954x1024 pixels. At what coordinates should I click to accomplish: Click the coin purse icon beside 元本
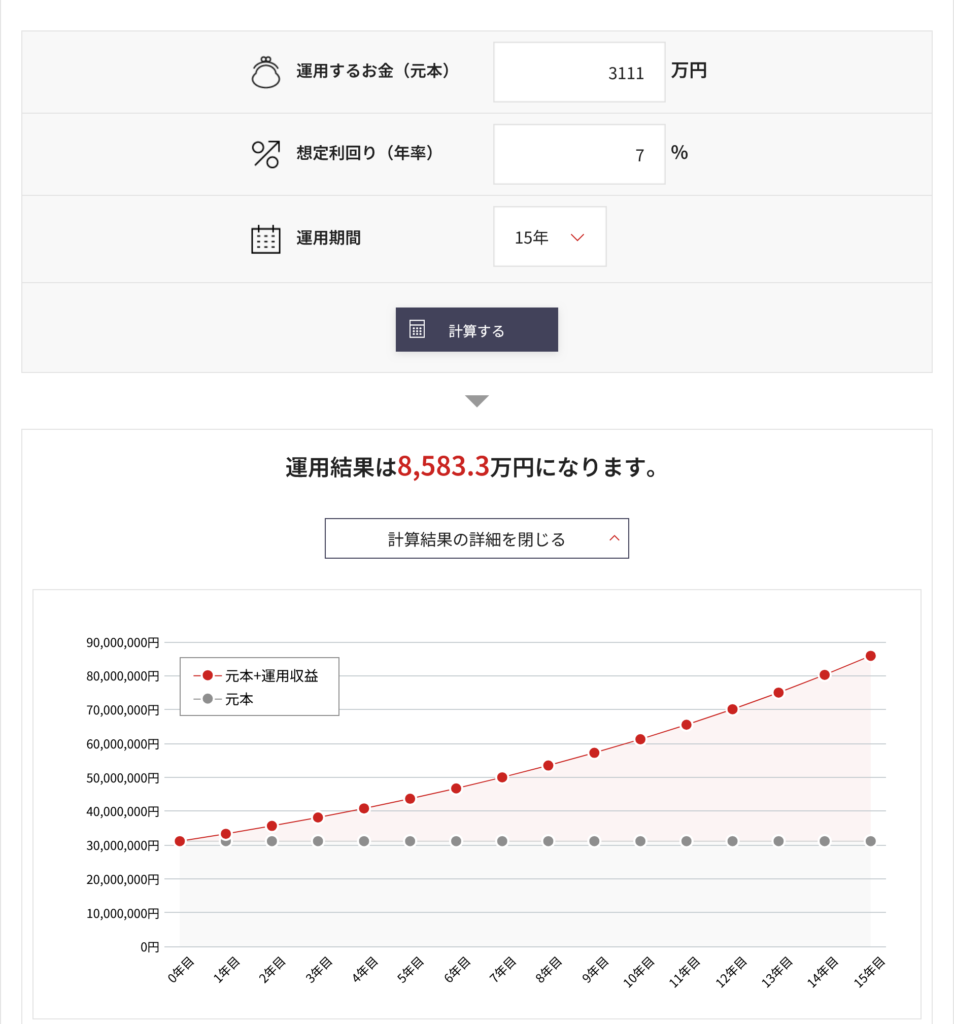coord(265,73)
